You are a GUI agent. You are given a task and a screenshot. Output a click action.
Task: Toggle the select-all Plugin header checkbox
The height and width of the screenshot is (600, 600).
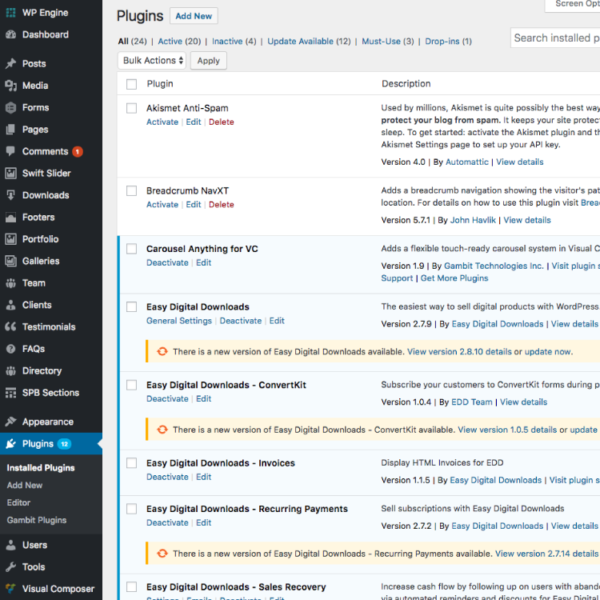132,84
